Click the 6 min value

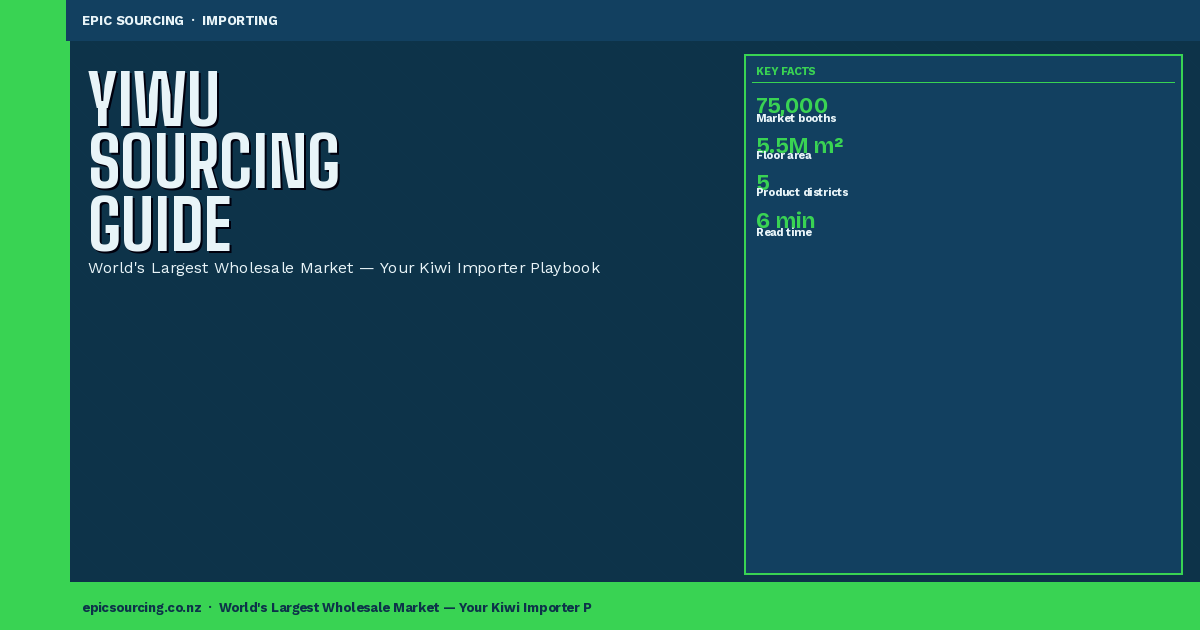click(x=785, y=220)
